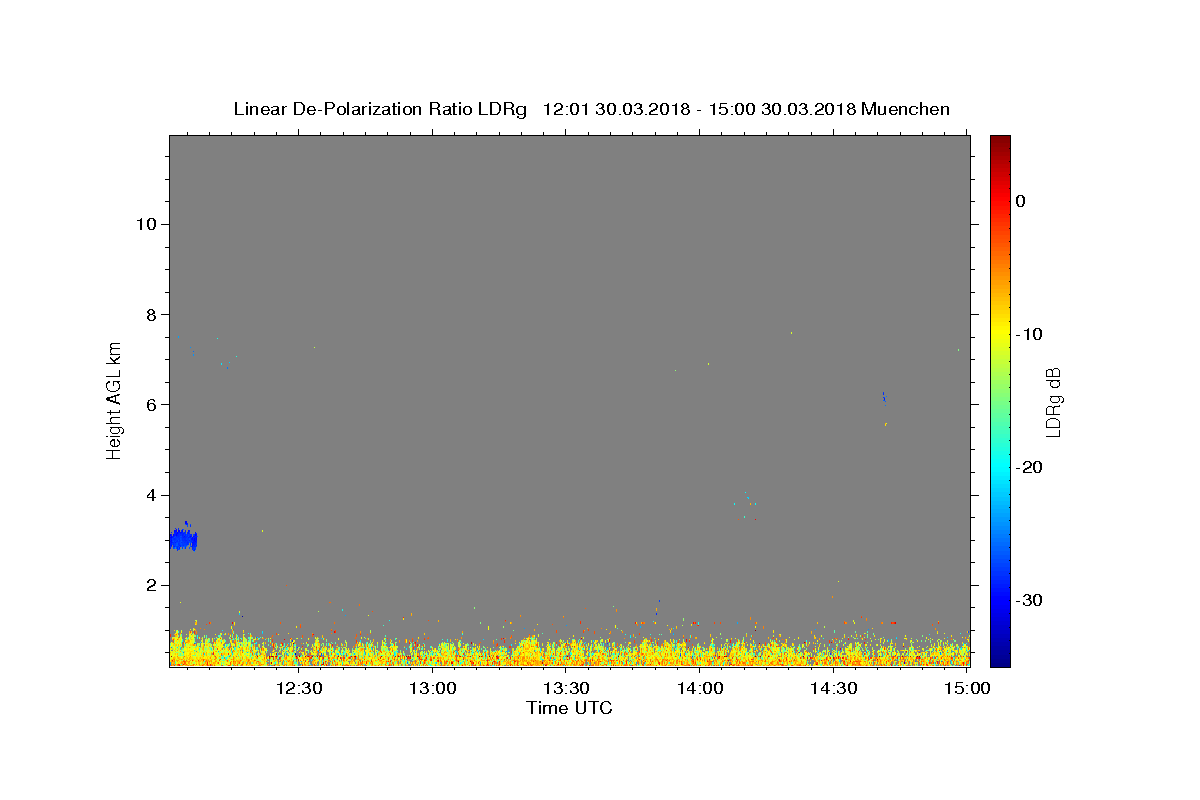Click the 13:30 time tick label
Viewport: 1200px width, 800px height.
click(x=566, y=688)
